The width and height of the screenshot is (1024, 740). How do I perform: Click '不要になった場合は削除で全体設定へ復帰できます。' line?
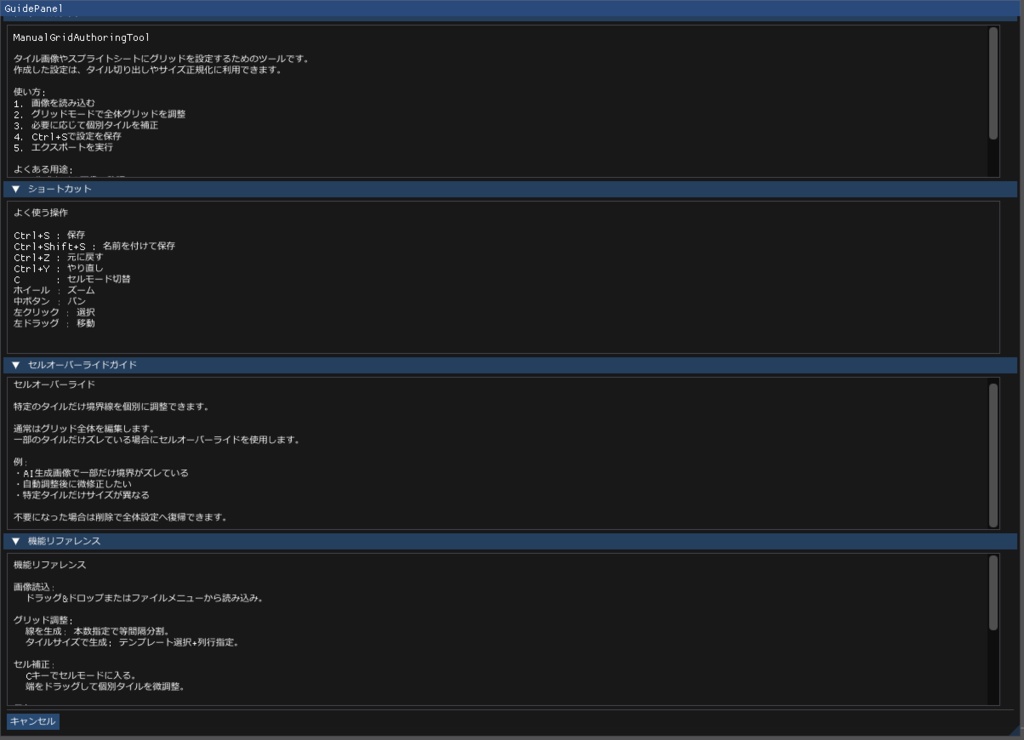(x=121, y=517)
